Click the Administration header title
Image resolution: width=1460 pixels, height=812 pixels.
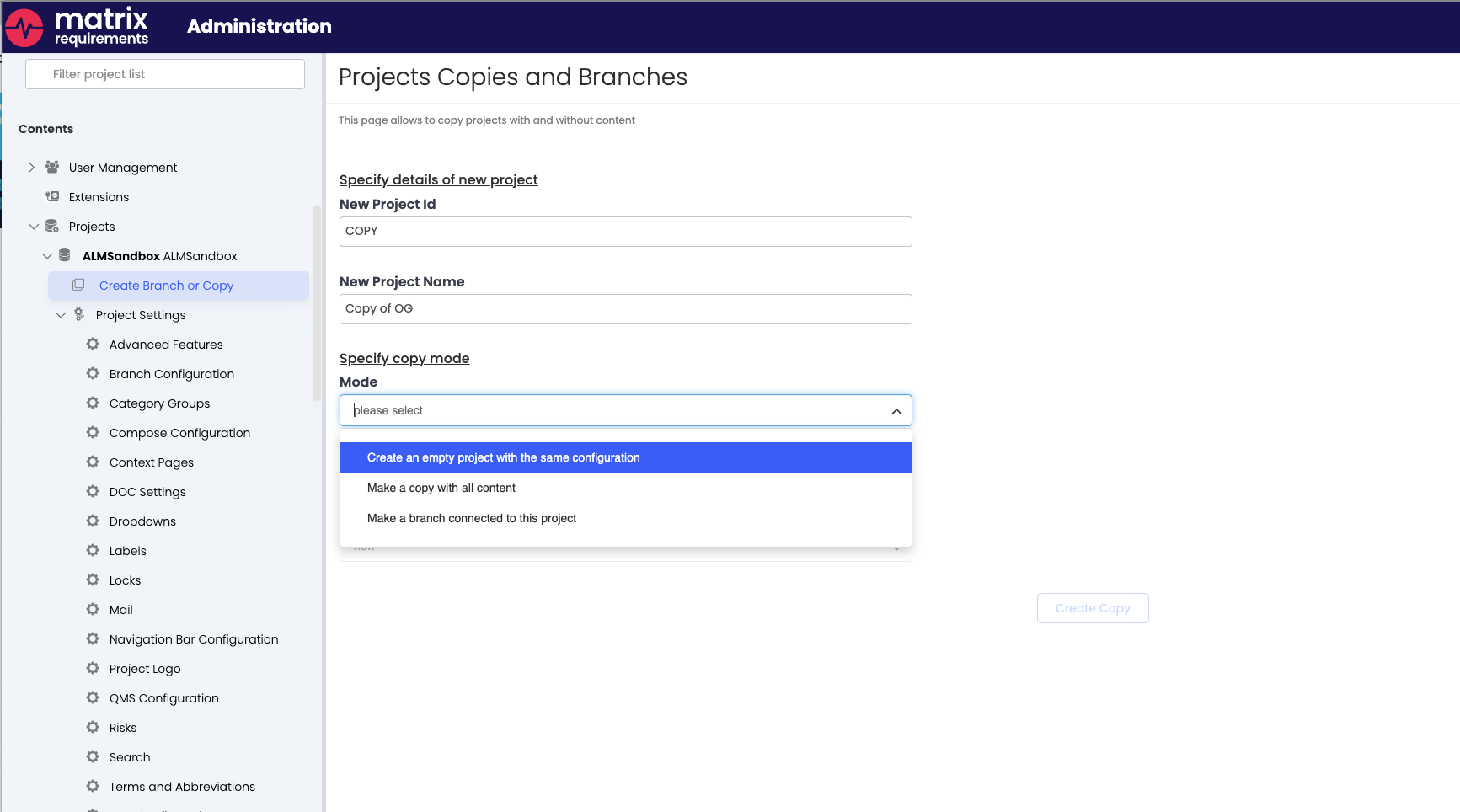point(259,26)
